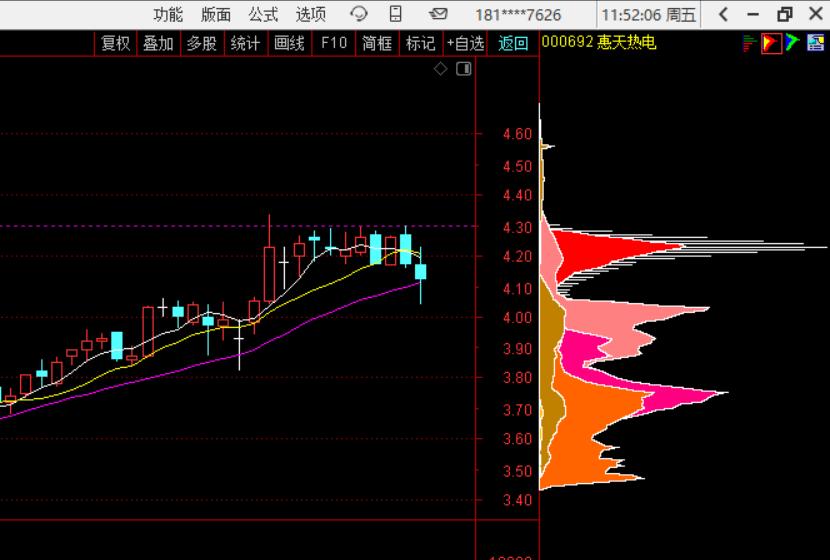Open the mail envelope icon
The width and height of the screenshot is (830, 560).
click(438, 14)
